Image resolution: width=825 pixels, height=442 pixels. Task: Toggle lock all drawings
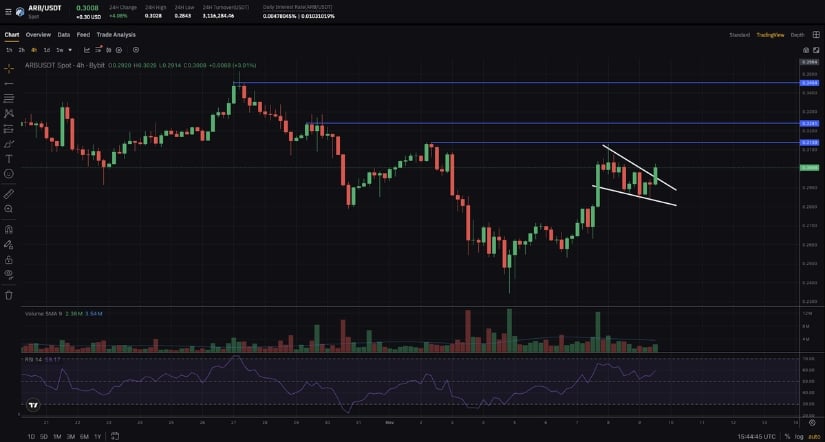click(9, 259)
